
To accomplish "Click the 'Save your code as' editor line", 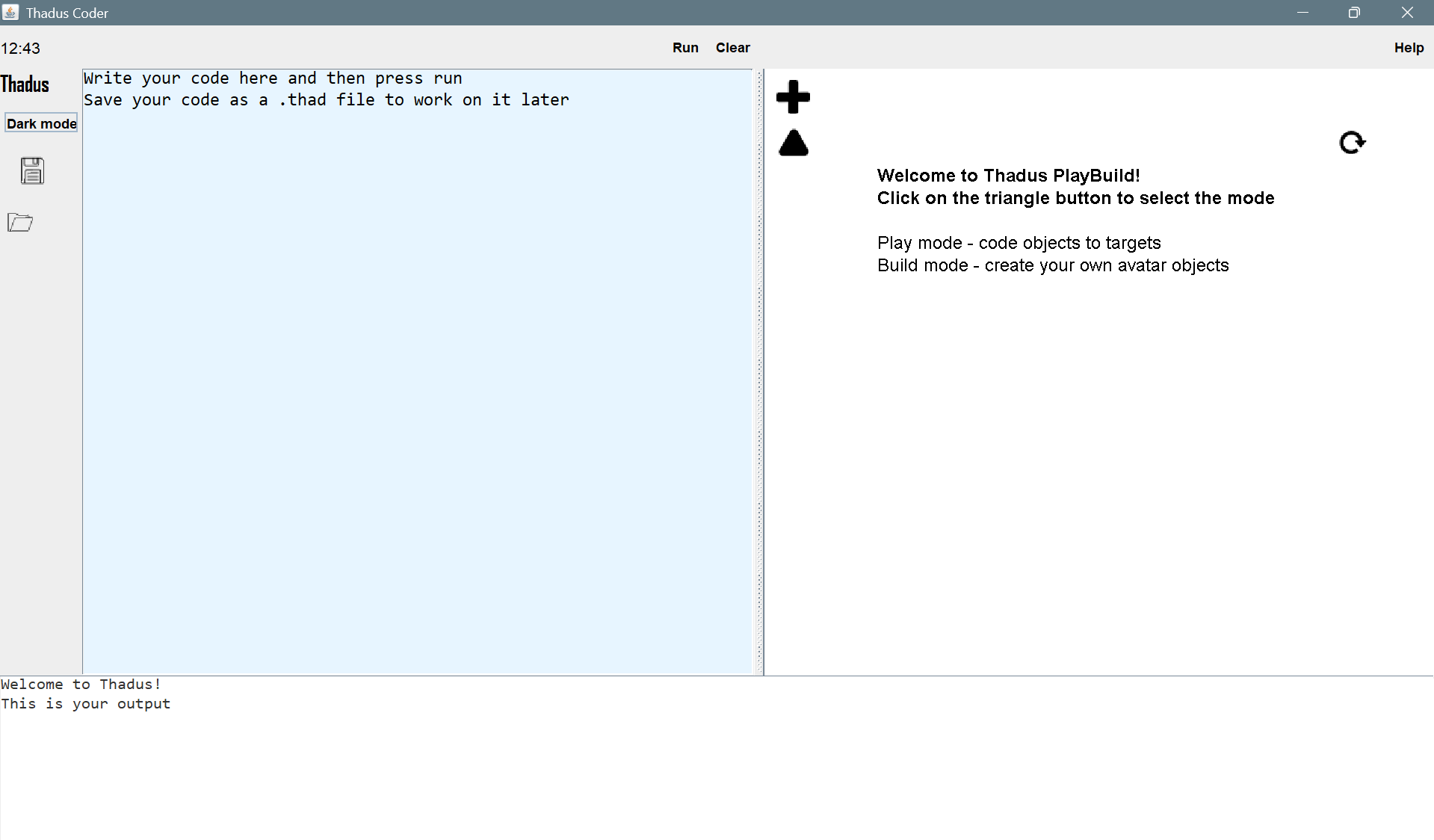I will pos(326,100).
